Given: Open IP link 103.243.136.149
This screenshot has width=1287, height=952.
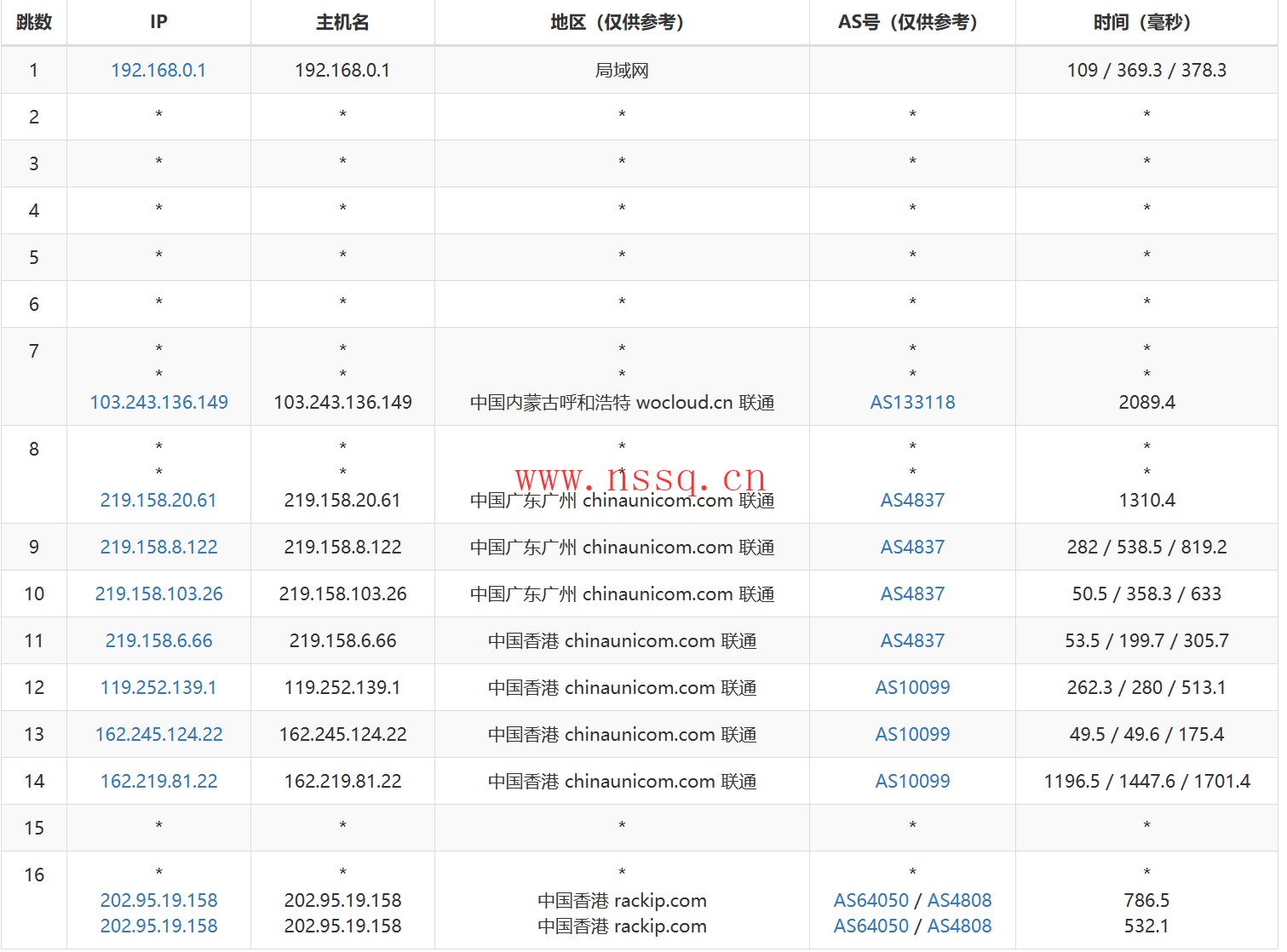Looking at the screenshot, I should [x=158, y=402].
